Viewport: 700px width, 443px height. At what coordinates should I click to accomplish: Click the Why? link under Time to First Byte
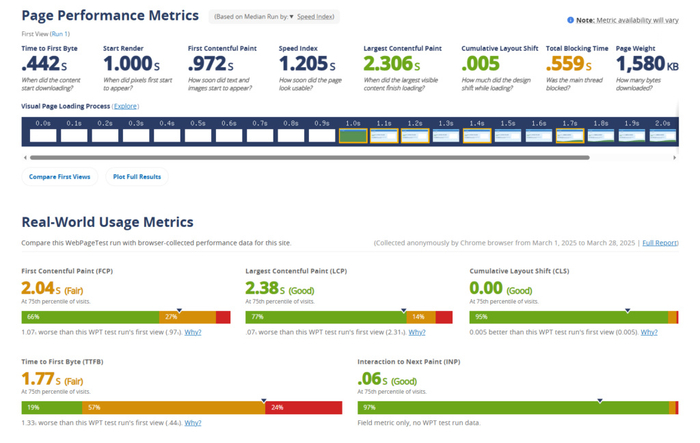[193, 423]
